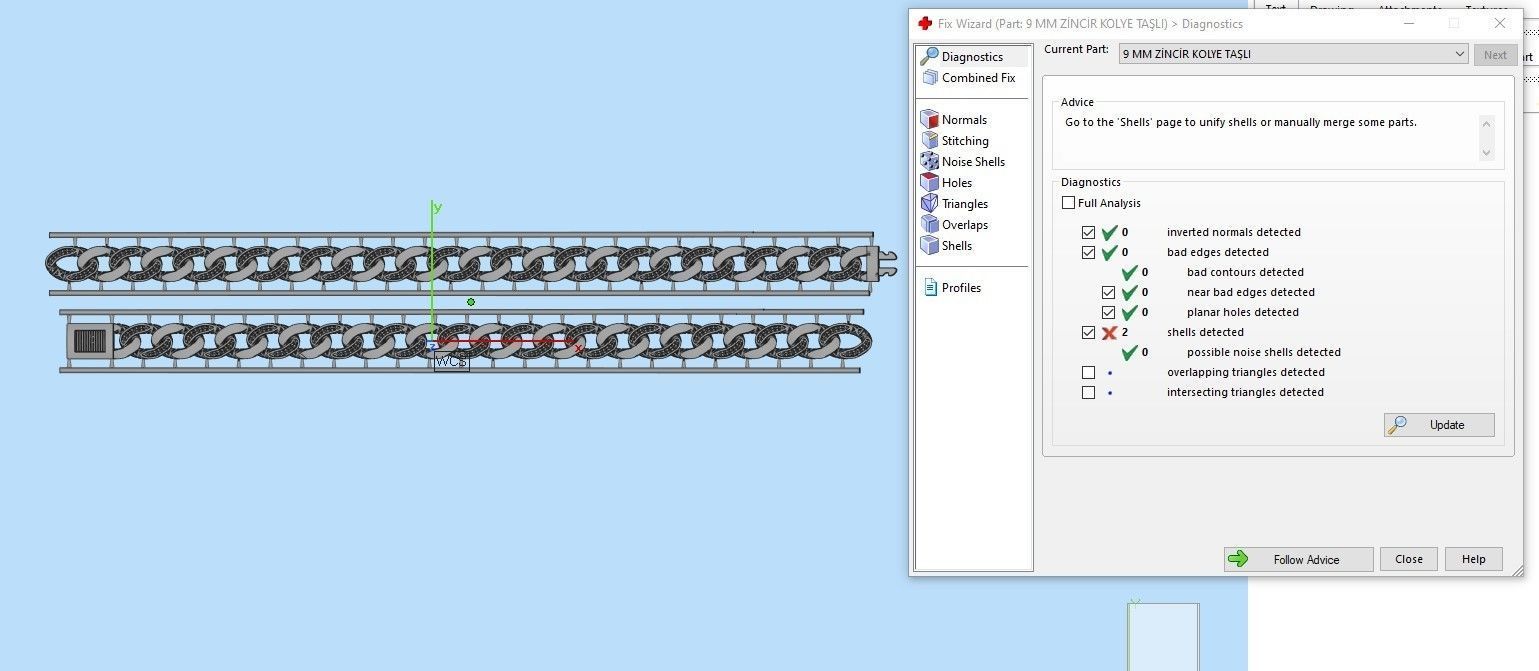The image size is (1539, 671).
Task: Click the red X icon next to shells detected
Action: [x=1109, y=332]
